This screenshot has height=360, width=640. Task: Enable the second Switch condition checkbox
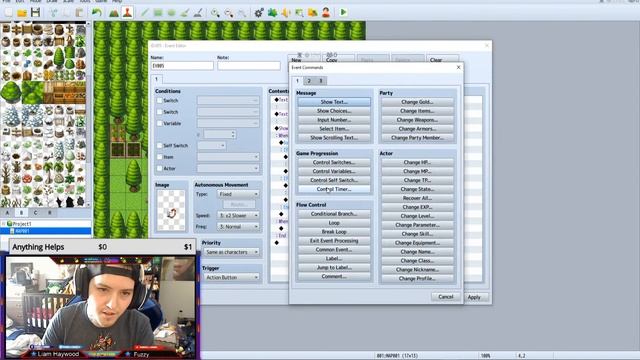click(160, 112)
